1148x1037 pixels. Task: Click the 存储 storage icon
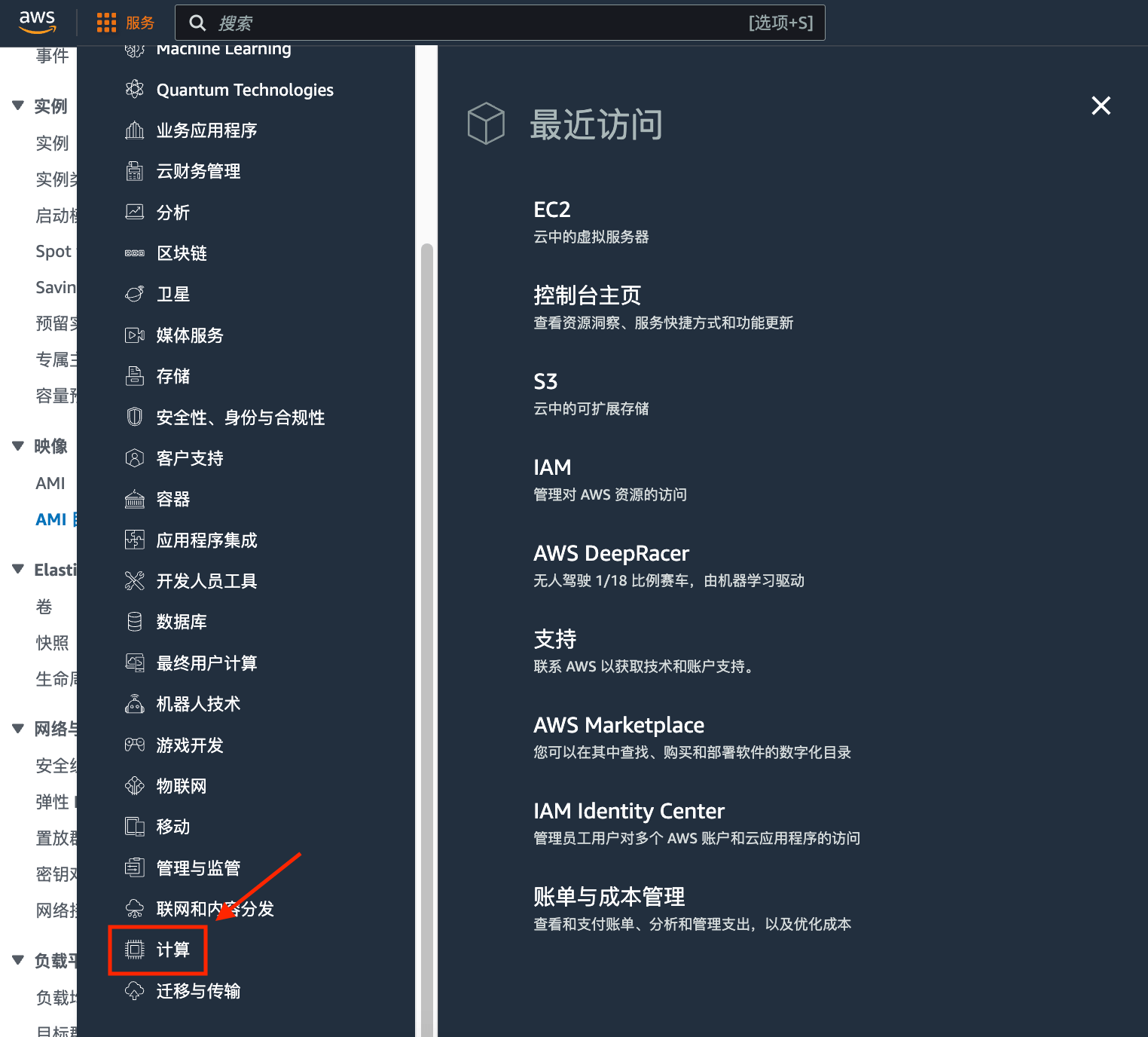point(135,376)
